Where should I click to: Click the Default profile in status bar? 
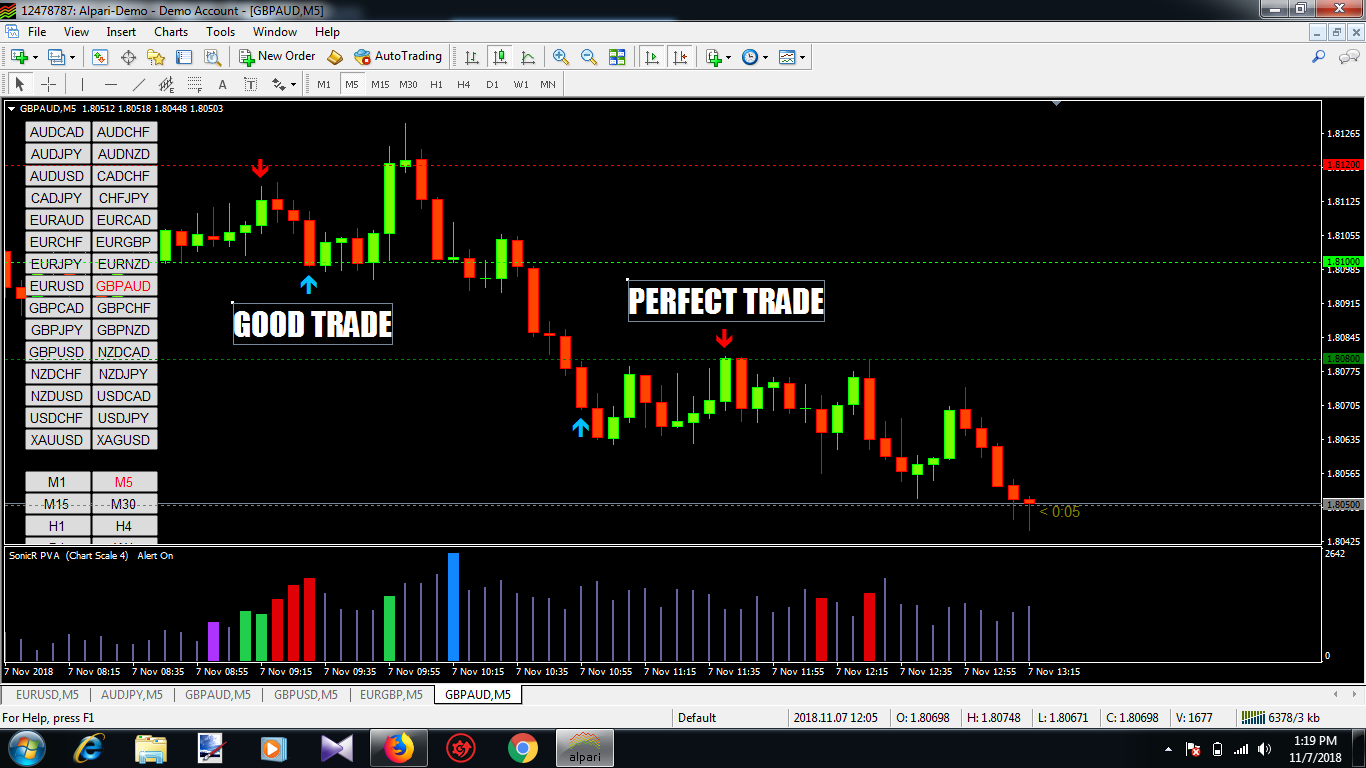(697, 717)
